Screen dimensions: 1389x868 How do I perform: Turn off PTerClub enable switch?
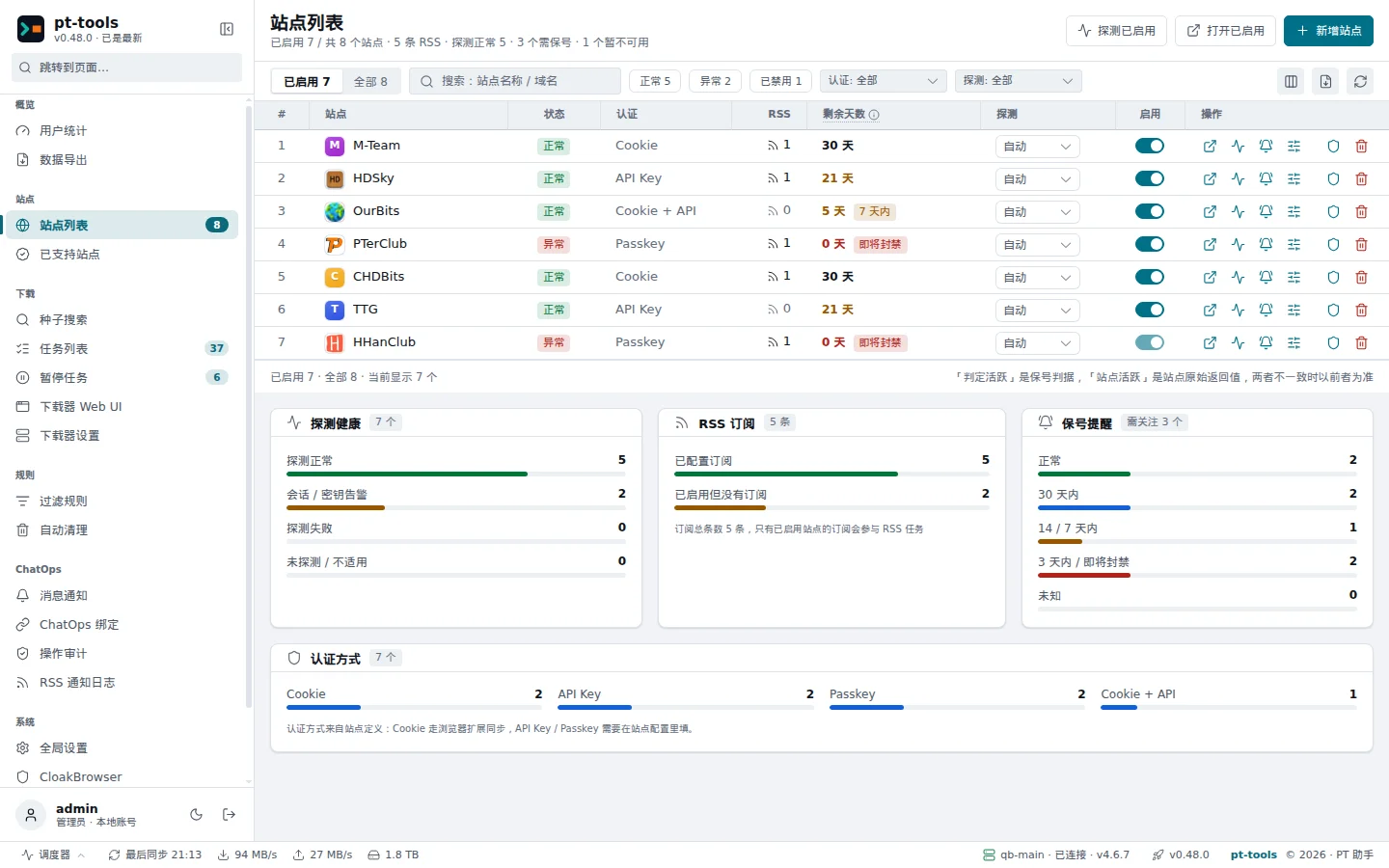pyautogui.click(x=1150, y=244)
